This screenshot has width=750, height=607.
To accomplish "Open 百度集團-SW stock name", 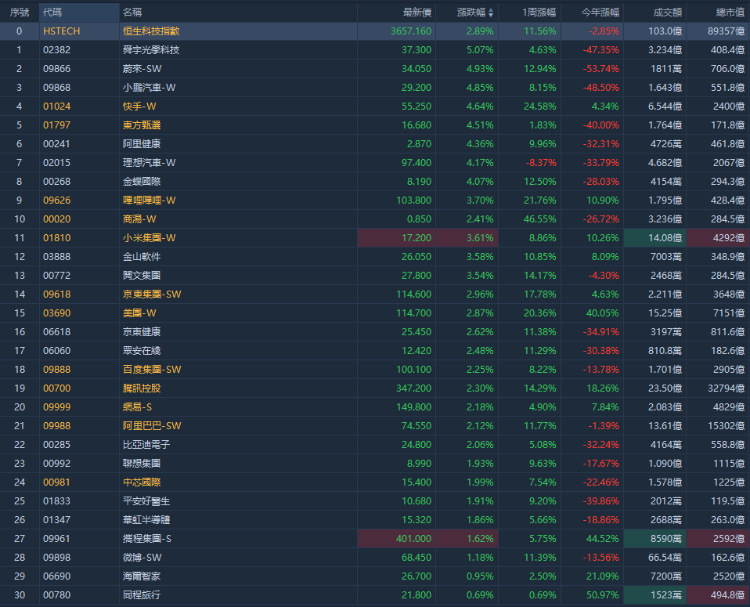I will (152, 369).
